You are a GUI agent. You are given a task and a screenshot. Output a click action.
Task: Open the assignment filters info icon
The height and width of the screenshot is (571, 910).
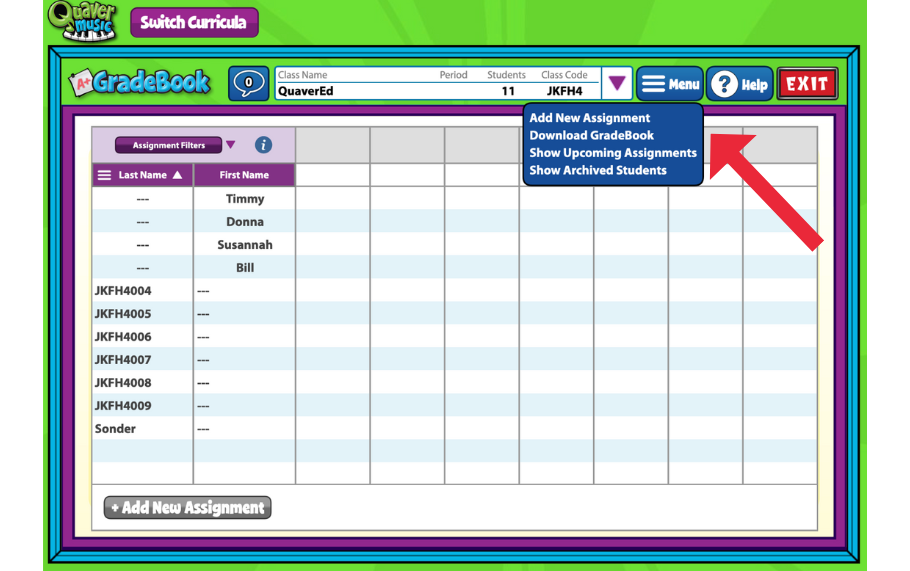tap(263, 145)
